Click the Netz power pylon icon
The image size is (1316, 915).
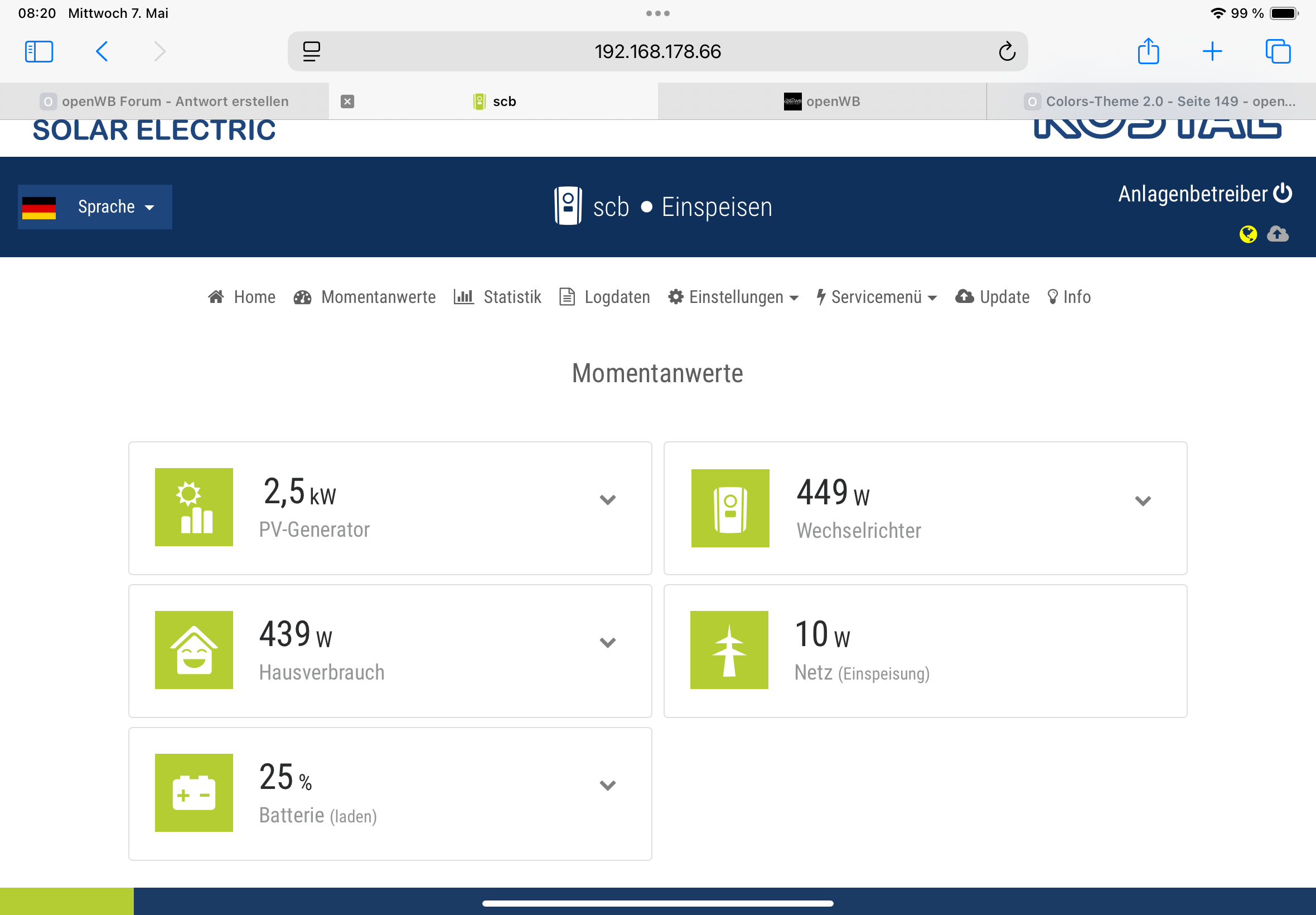(x=729, y=649)
